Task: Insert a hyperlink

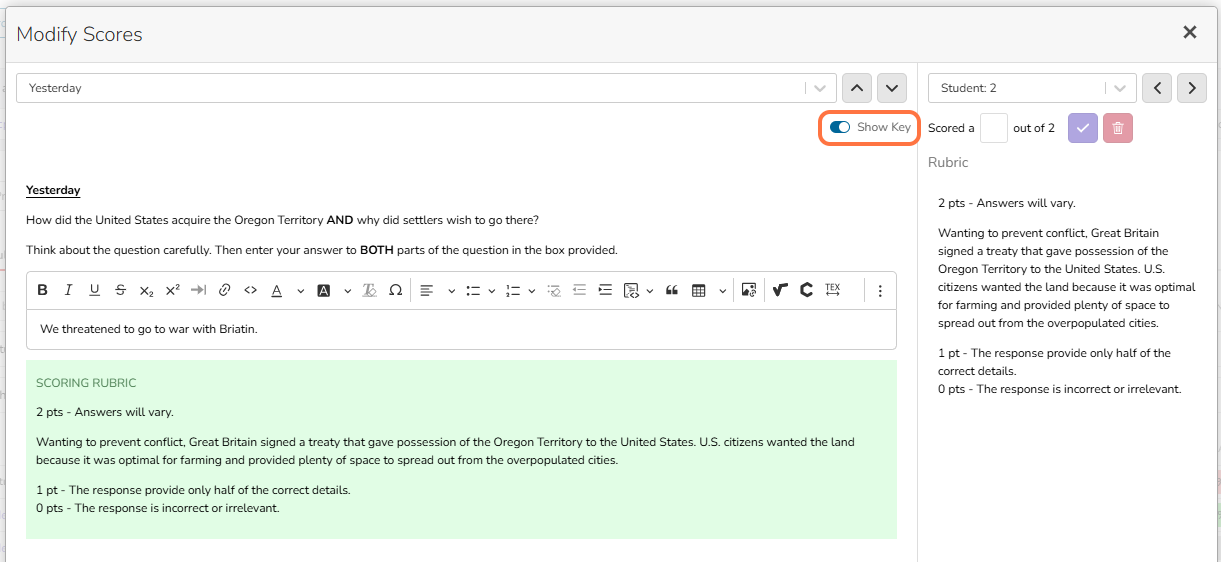Action: 224,290
